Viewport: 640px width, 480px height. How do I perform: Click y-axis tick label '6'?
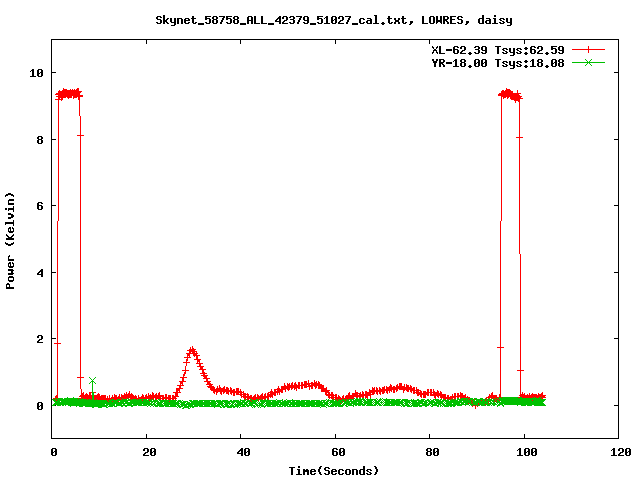coord(40,206)
